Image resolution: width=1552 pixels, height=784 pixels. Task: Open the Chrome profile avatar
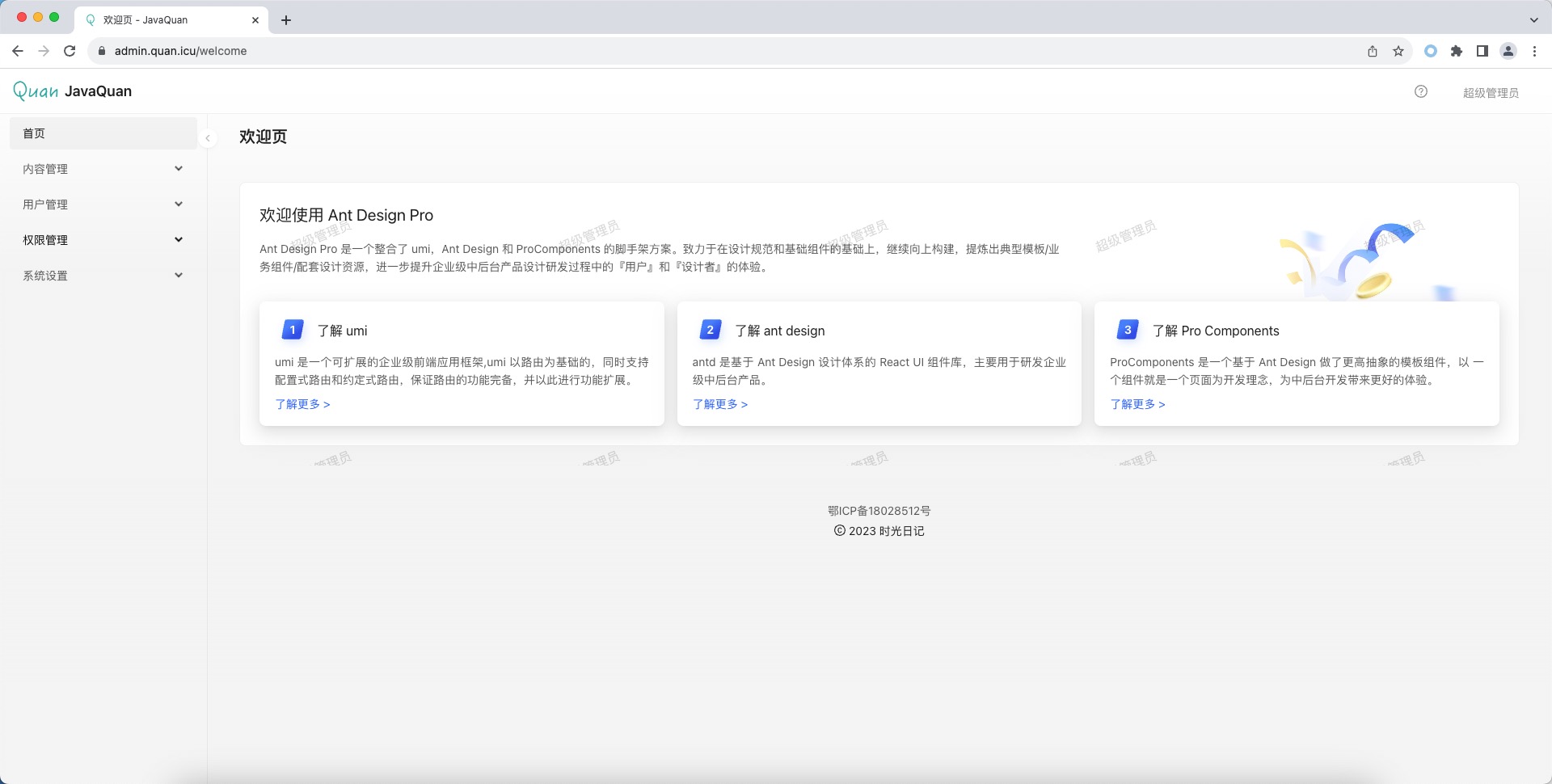tap(1508, 51)
